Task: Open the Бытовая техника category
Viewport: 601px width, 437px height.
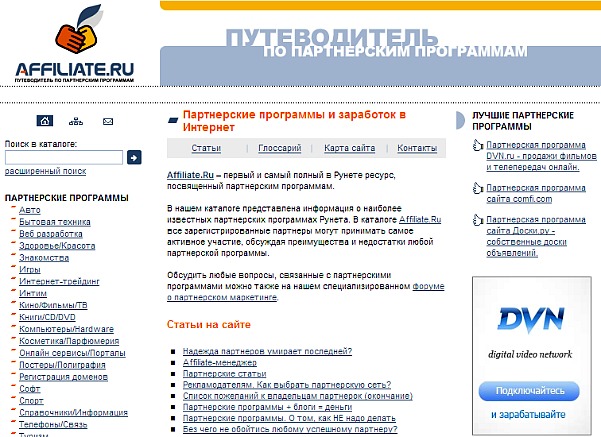Action: point(55,222)
